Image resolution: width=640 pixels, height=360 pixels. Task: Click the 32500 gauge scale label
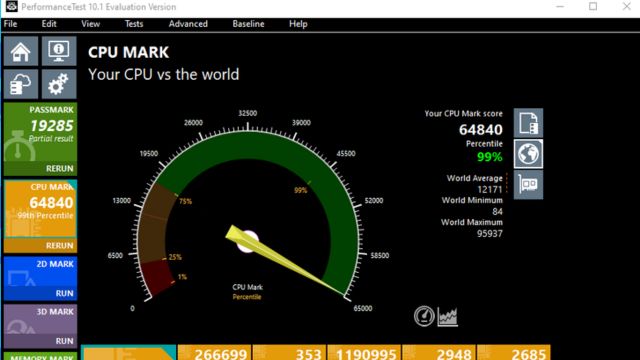(248, 113)
